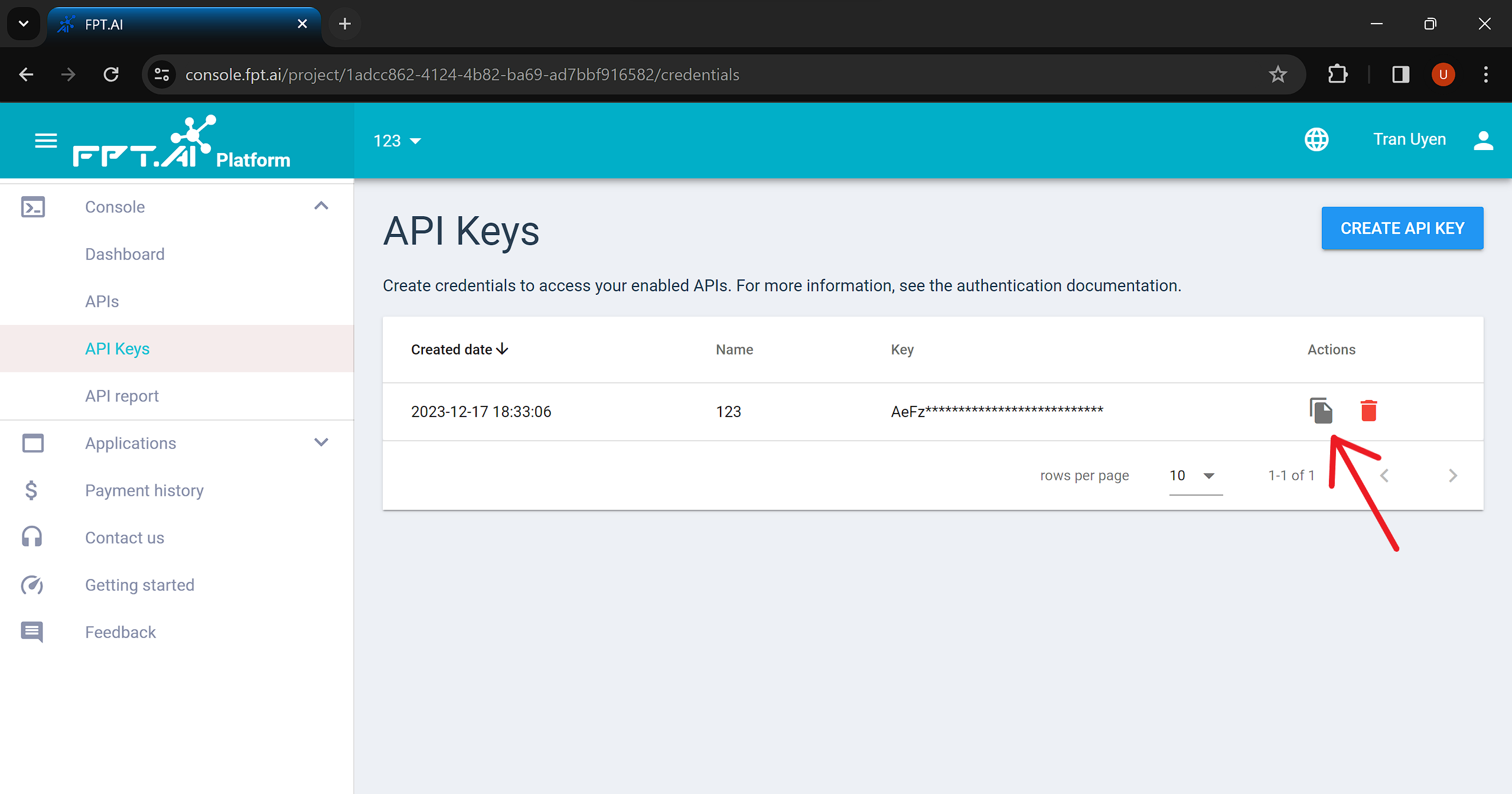Open API report in the sidebar
This screenshot has width=1512, height=794.
coord(122,396)
